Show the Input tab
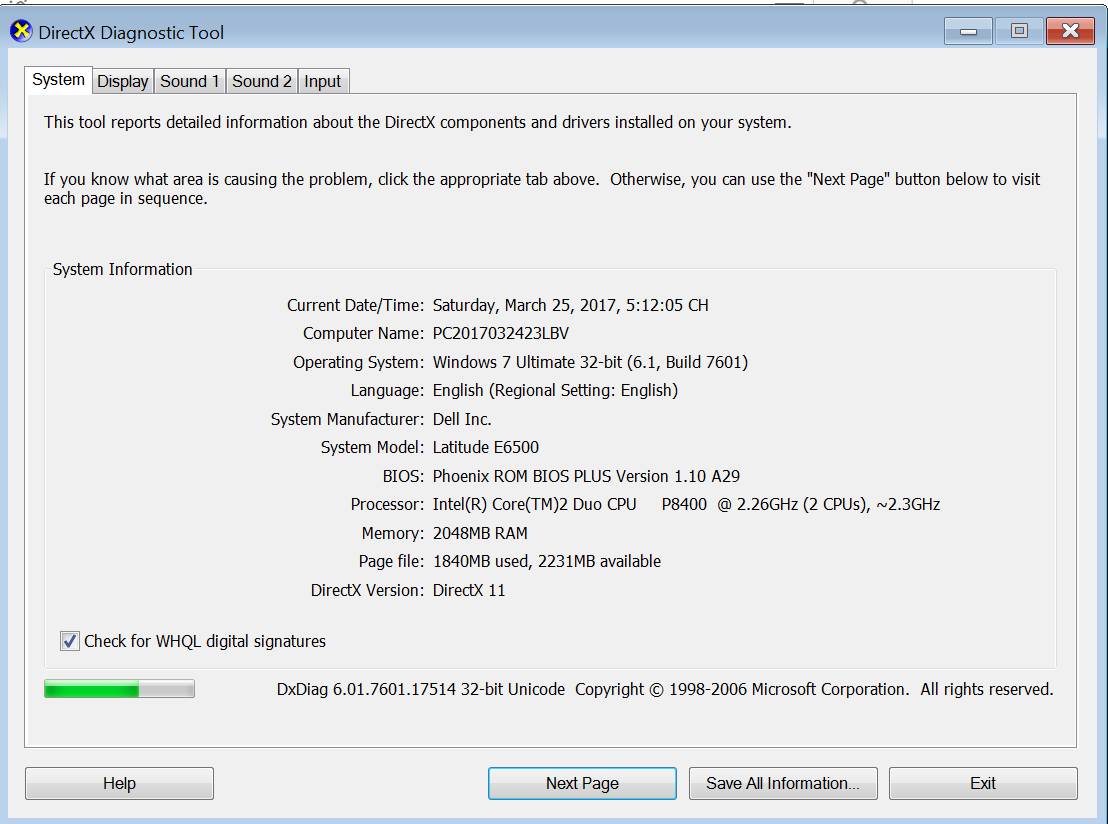Screen dimensions: 1108x824 click(x=323, y=82)
